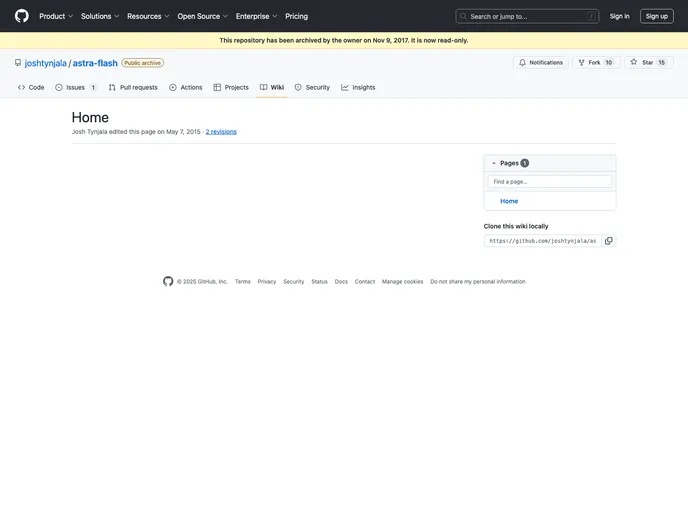Click the repository icon beside joshtynjala

(18, 63)
